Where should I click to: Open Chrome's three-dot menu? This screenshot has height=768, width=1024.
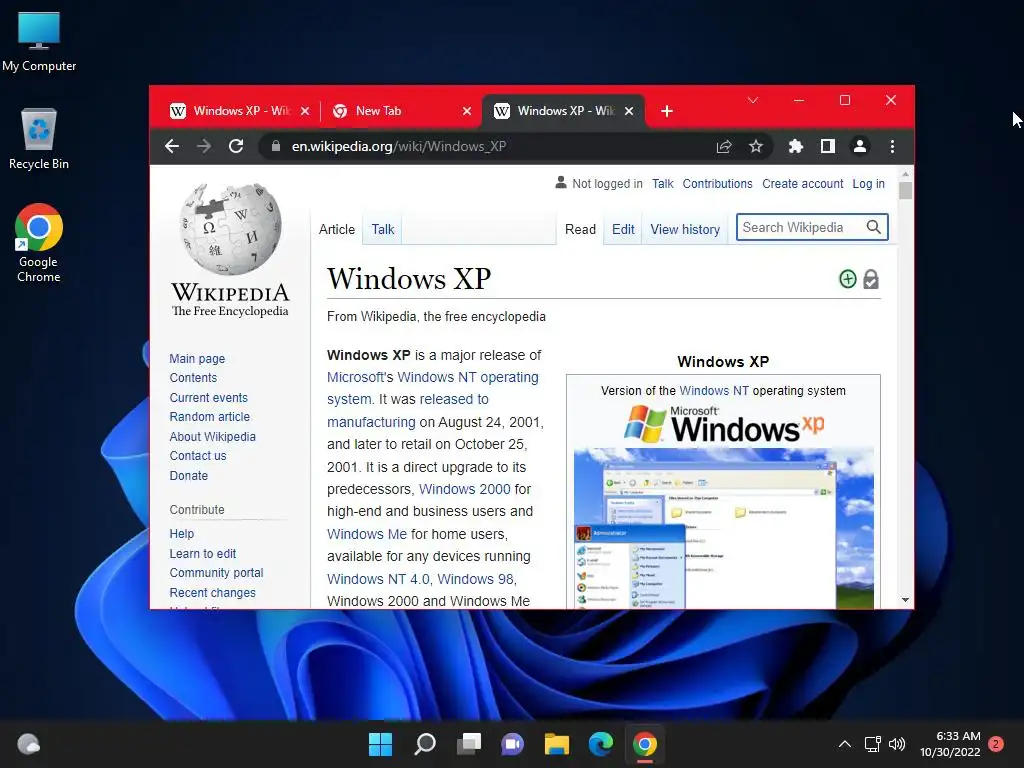892,146
